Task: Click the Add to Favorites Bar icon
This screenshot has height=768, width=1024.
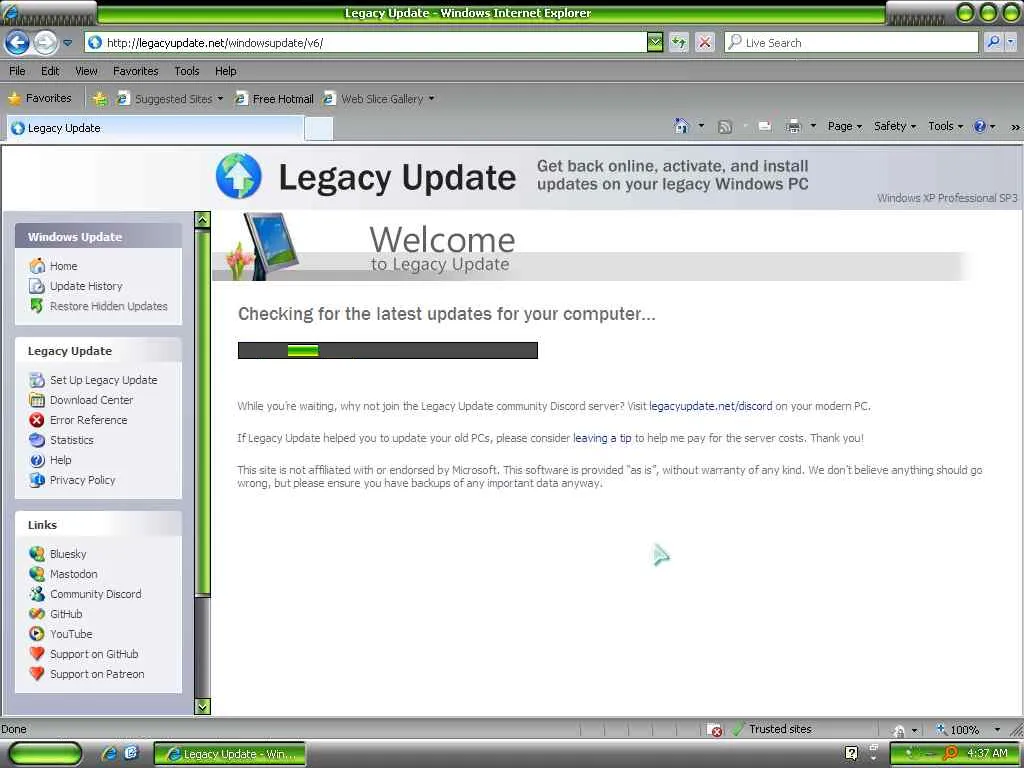Action: click(x=99, y=99)
